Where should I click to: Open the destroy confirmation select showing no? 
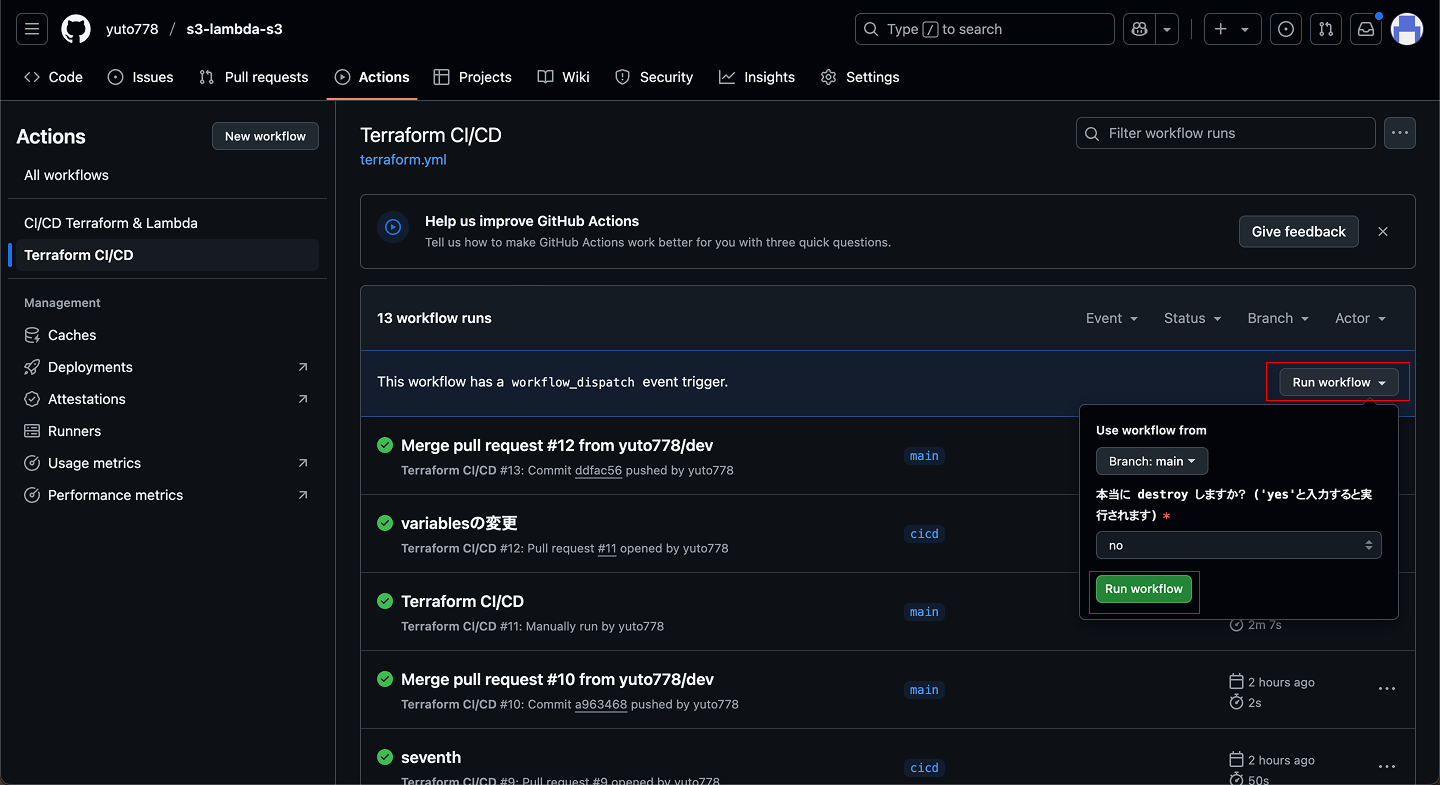1239,545
